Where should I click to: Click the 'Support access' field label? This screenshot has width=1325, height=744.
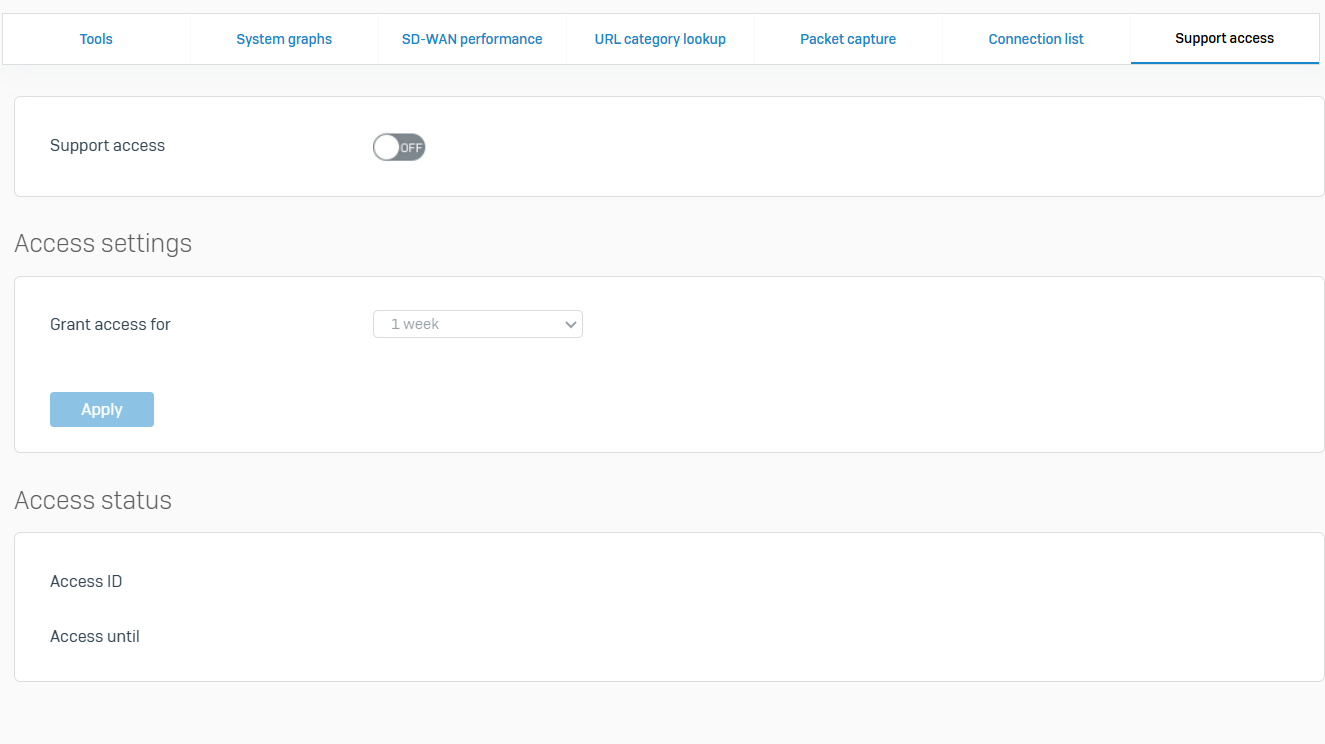coord(107,145)
